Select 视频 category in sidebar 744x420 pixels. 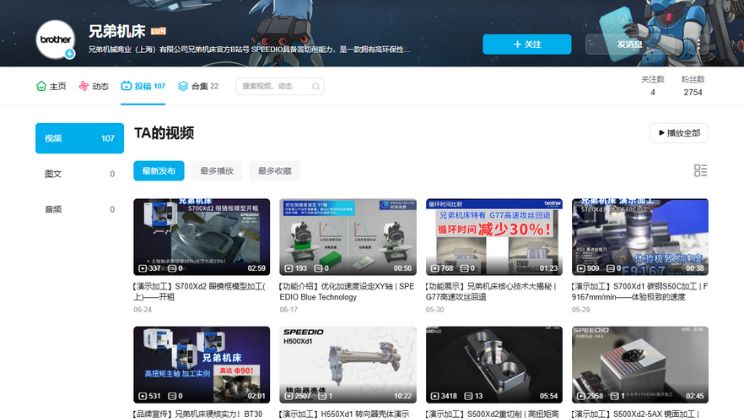[x=79, y=138]
